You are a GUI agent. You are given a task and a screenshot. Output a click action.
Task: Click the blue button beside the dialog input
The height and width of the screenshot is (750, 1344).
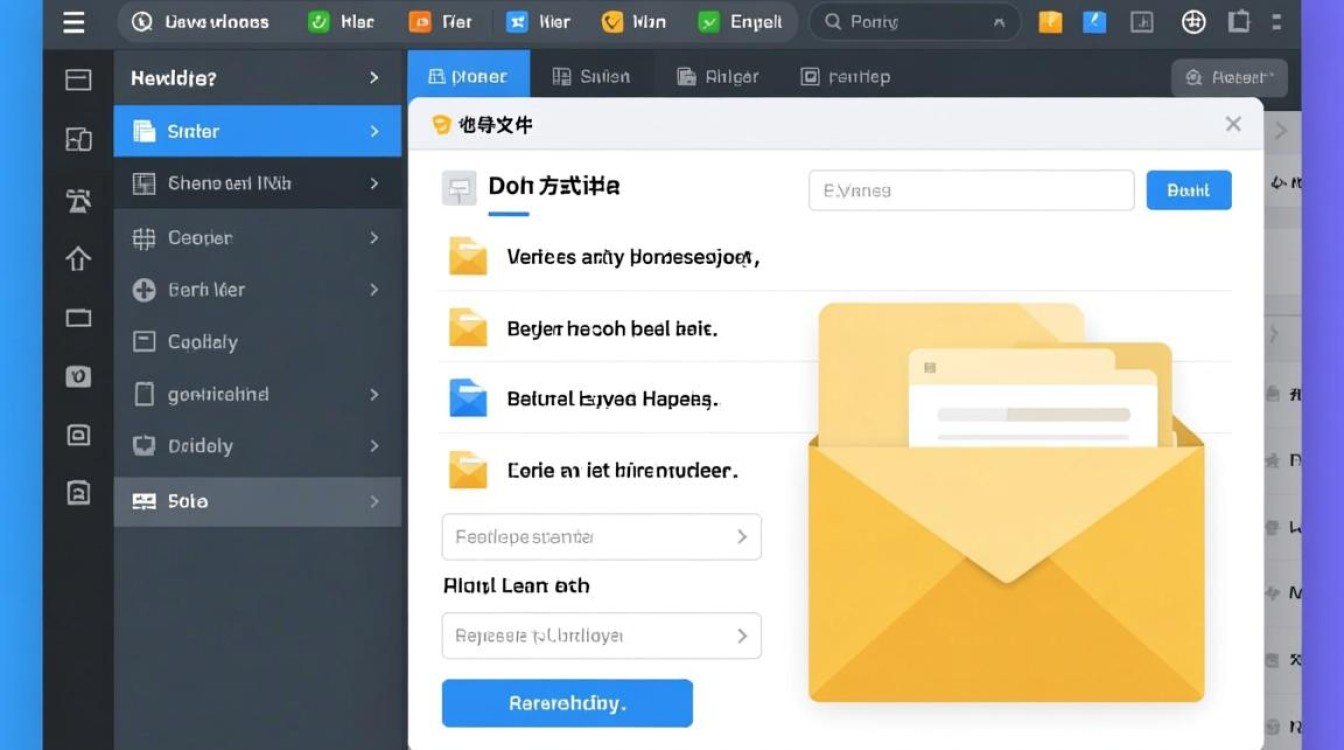(1188, 190)
